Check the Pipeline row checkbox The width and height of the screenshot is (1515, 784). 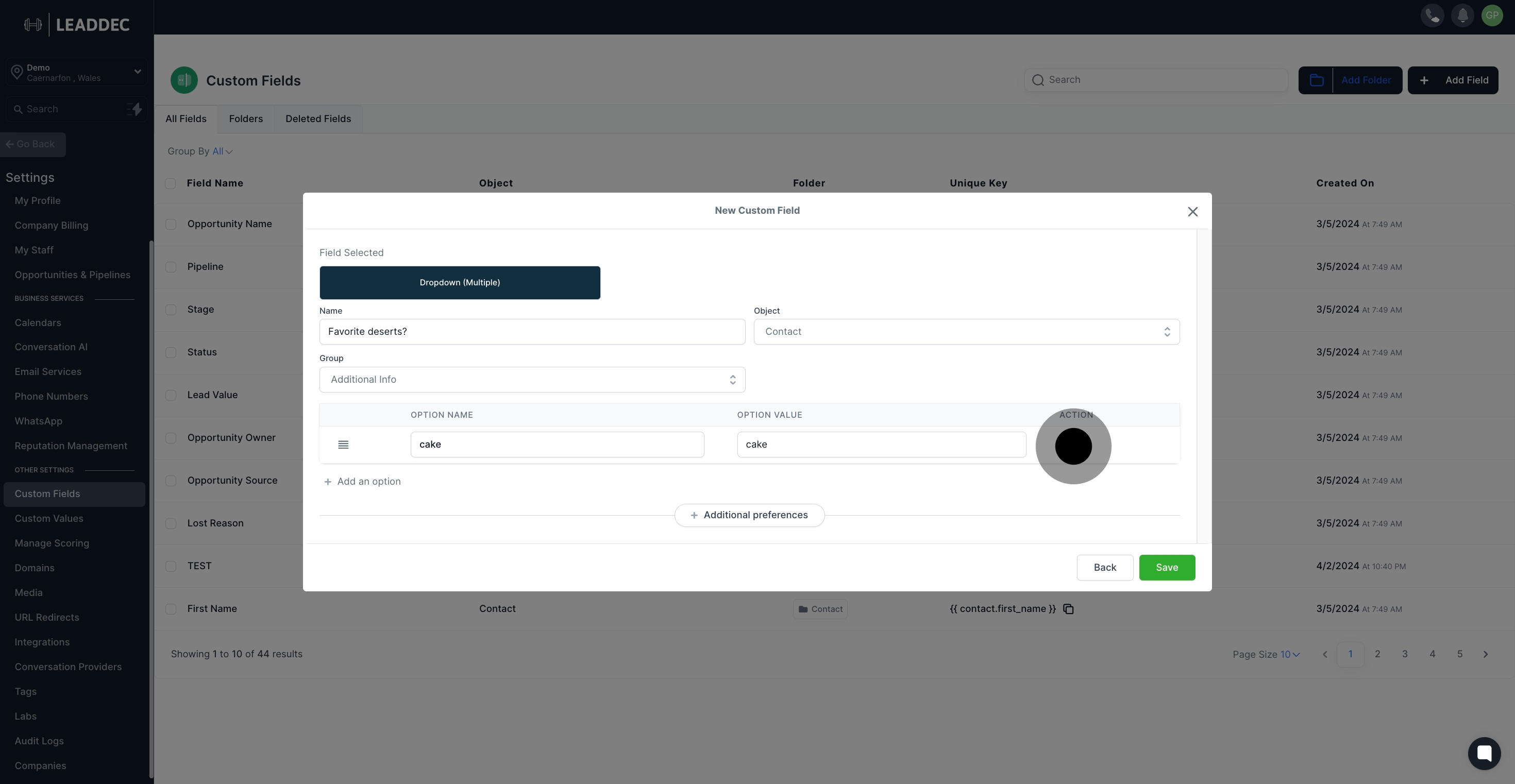(171, 267)
